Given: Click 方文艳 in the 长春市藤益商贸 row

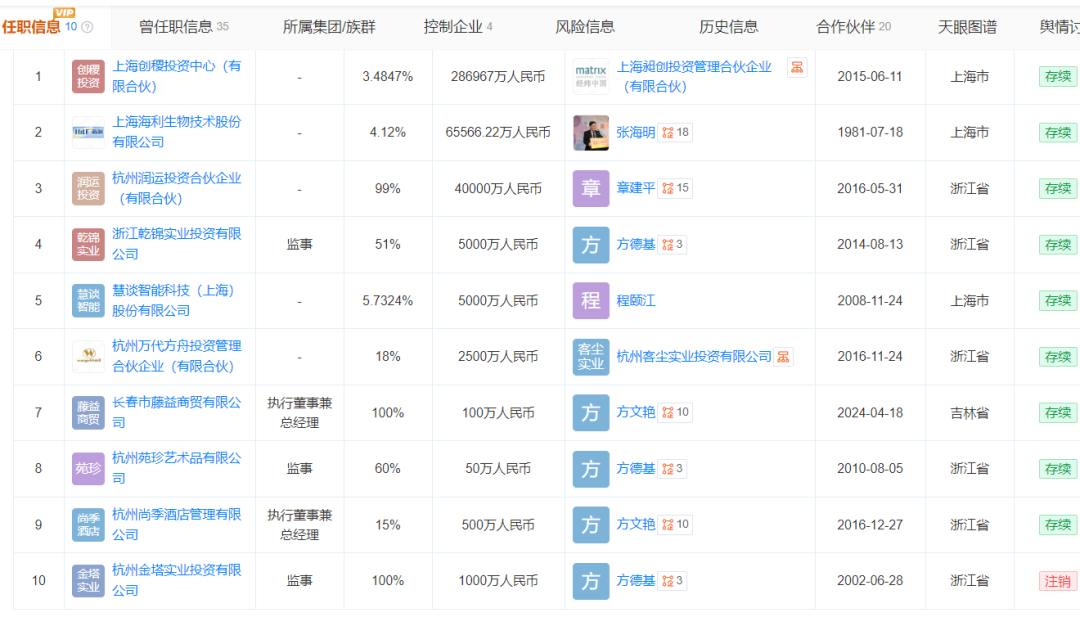Looking at the screenshot, I should tap(635, 413).
